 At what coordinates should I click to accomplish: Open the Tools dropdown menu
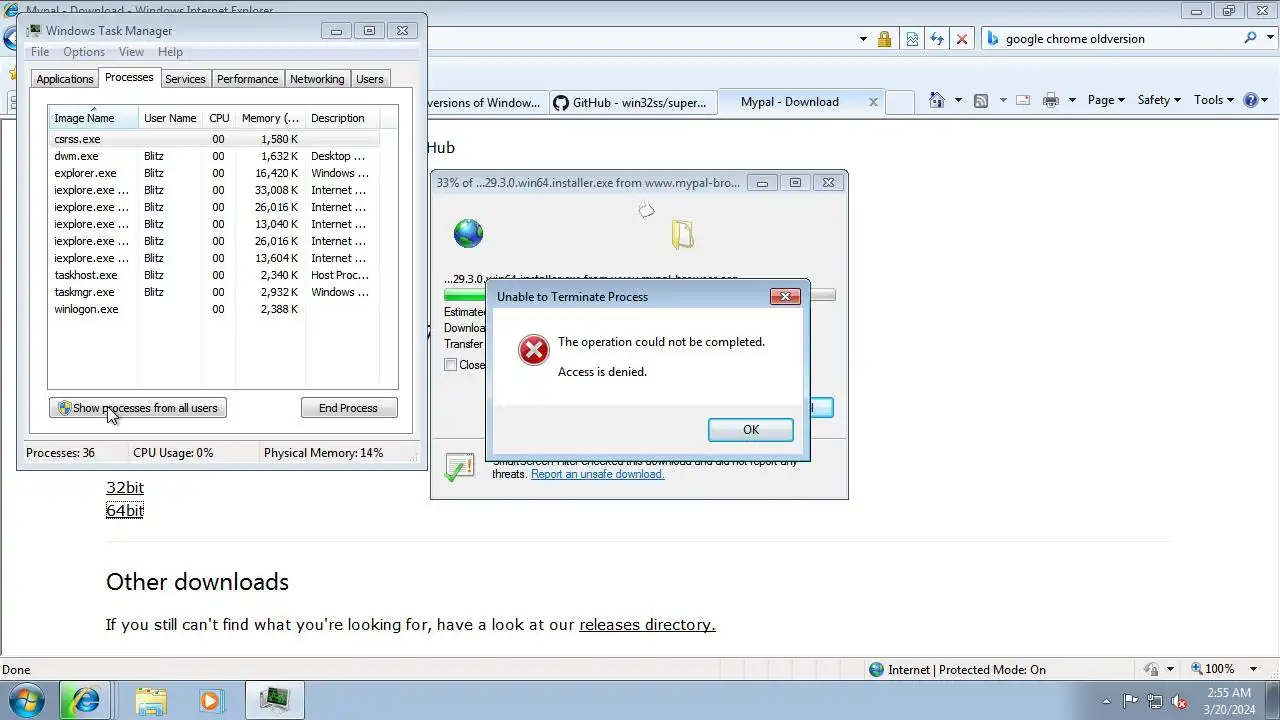click(x=1215, y=100)
